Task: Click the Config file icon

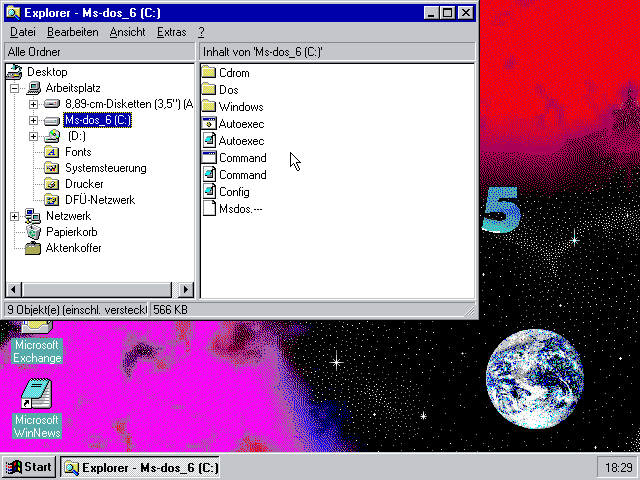Action: (x=209, y=192)
